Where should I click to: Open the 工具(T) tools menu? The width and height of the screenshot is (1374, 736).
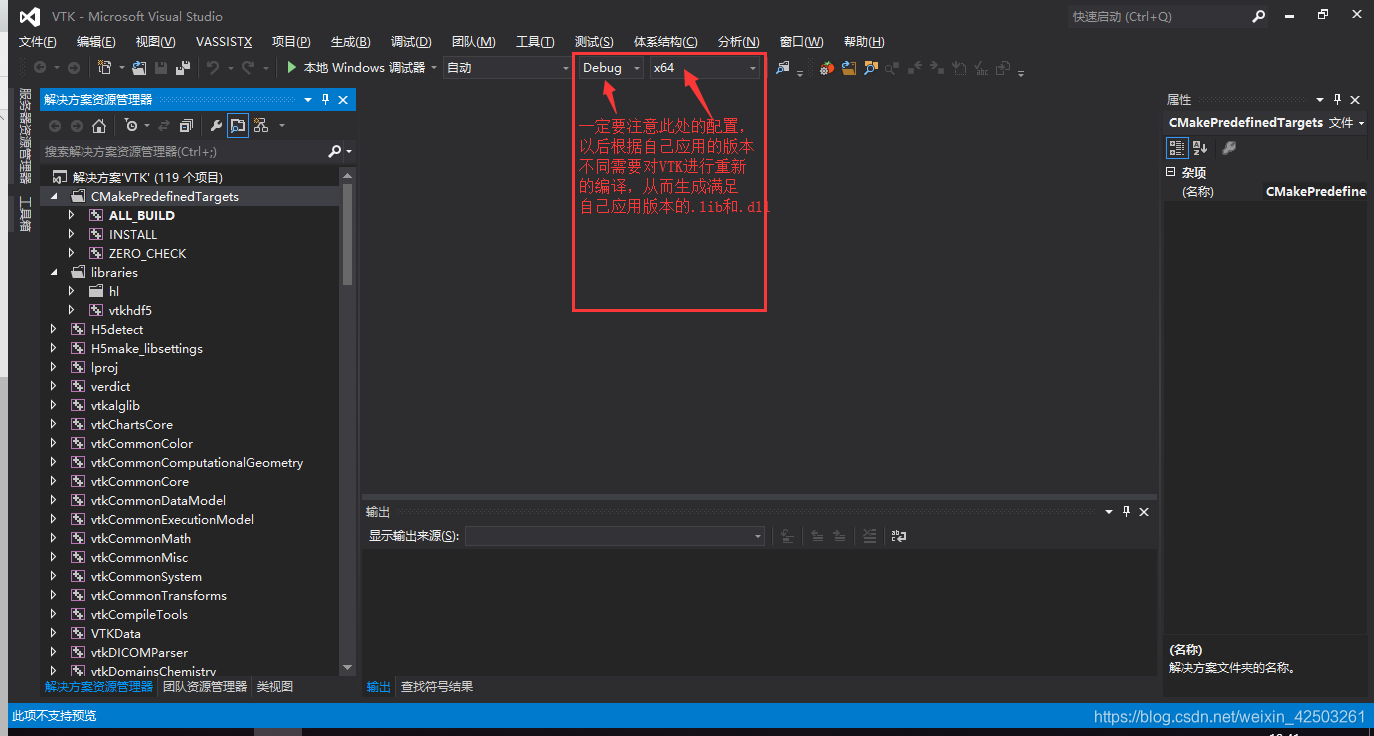point(535,42)
